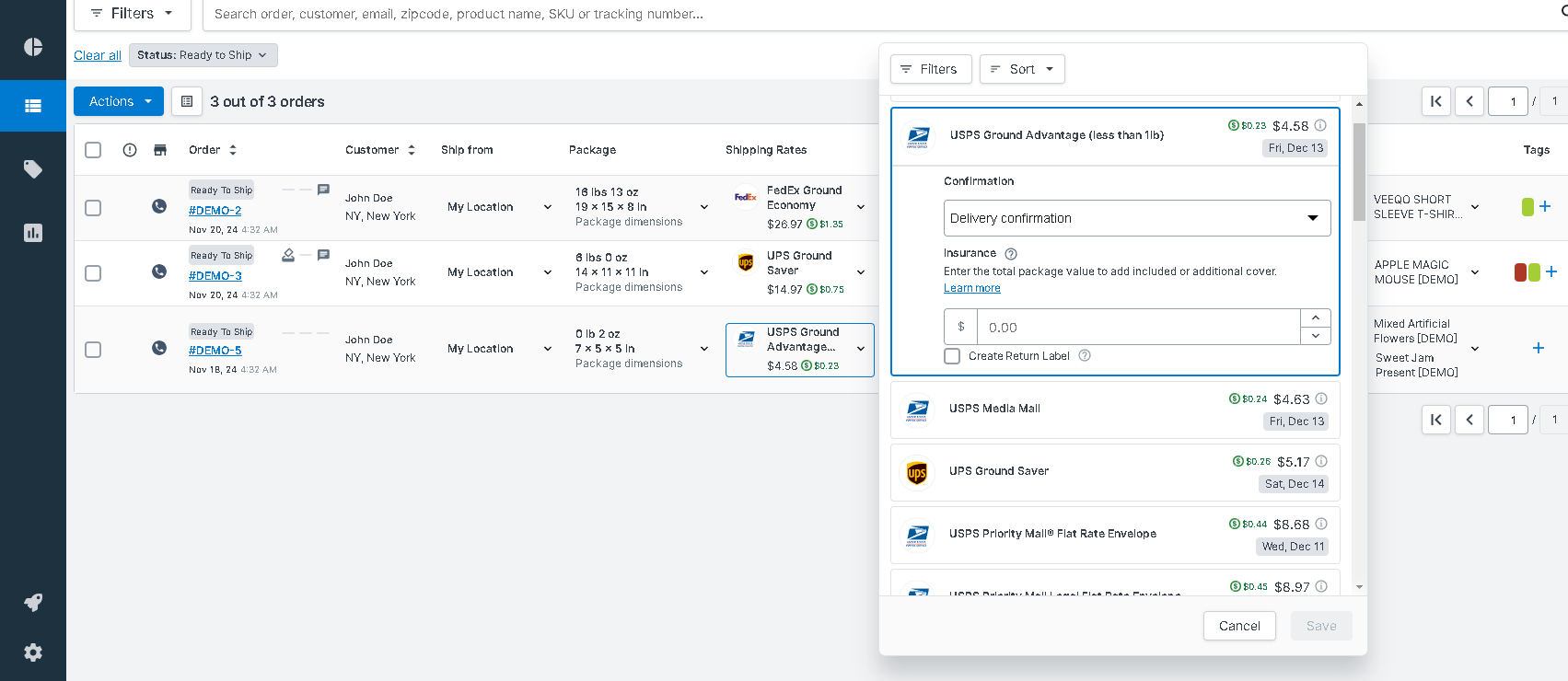Click the green tag swatch on VEEQO row
The image size is (1568, 681).
[x=1527, y=206]
